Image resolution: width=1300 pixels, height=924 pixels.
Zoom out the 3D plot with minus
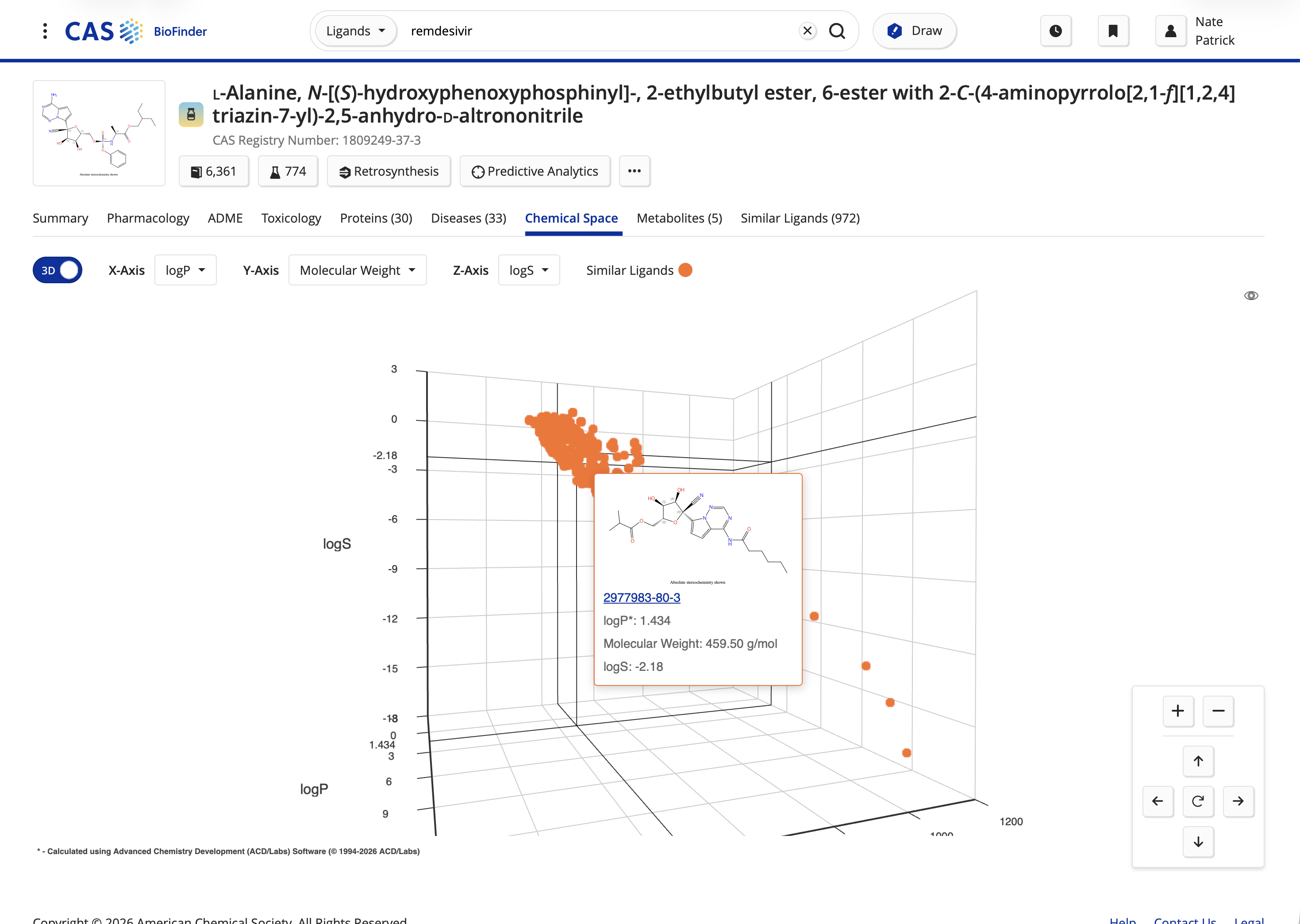pos(1218,711)
